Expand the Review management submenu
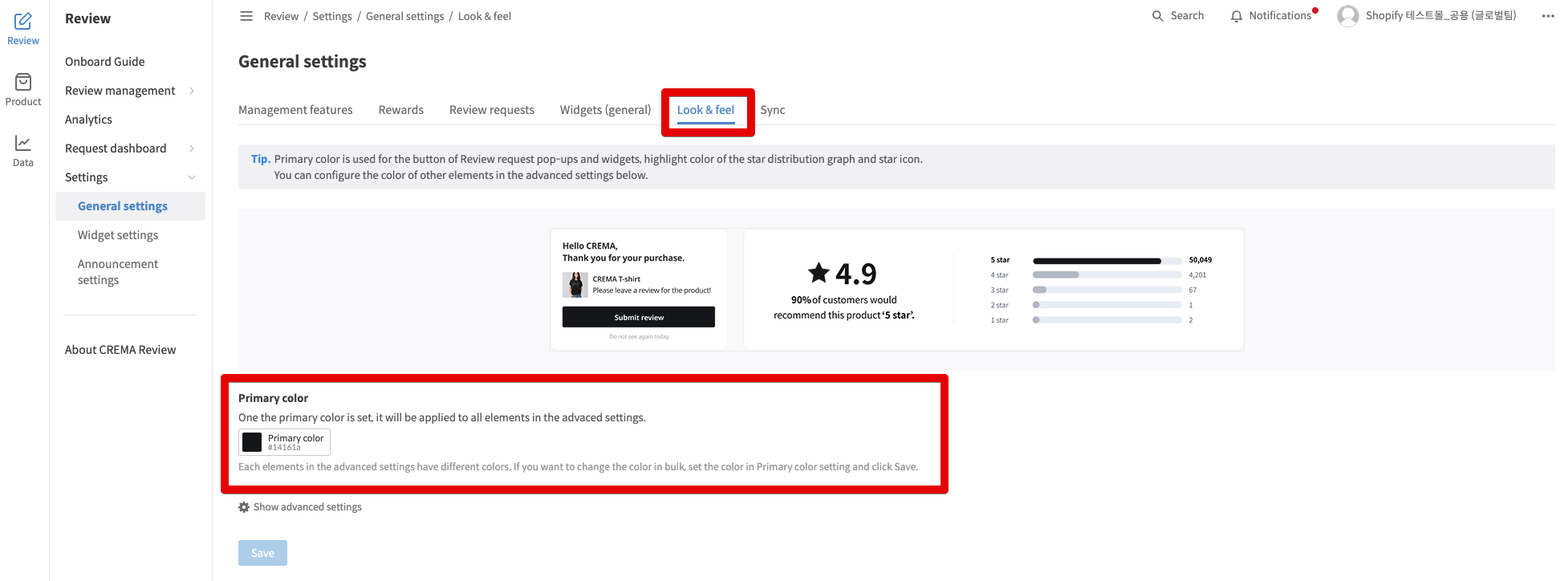This screenshot has height=581, width=1568. (x=192, y=91)
